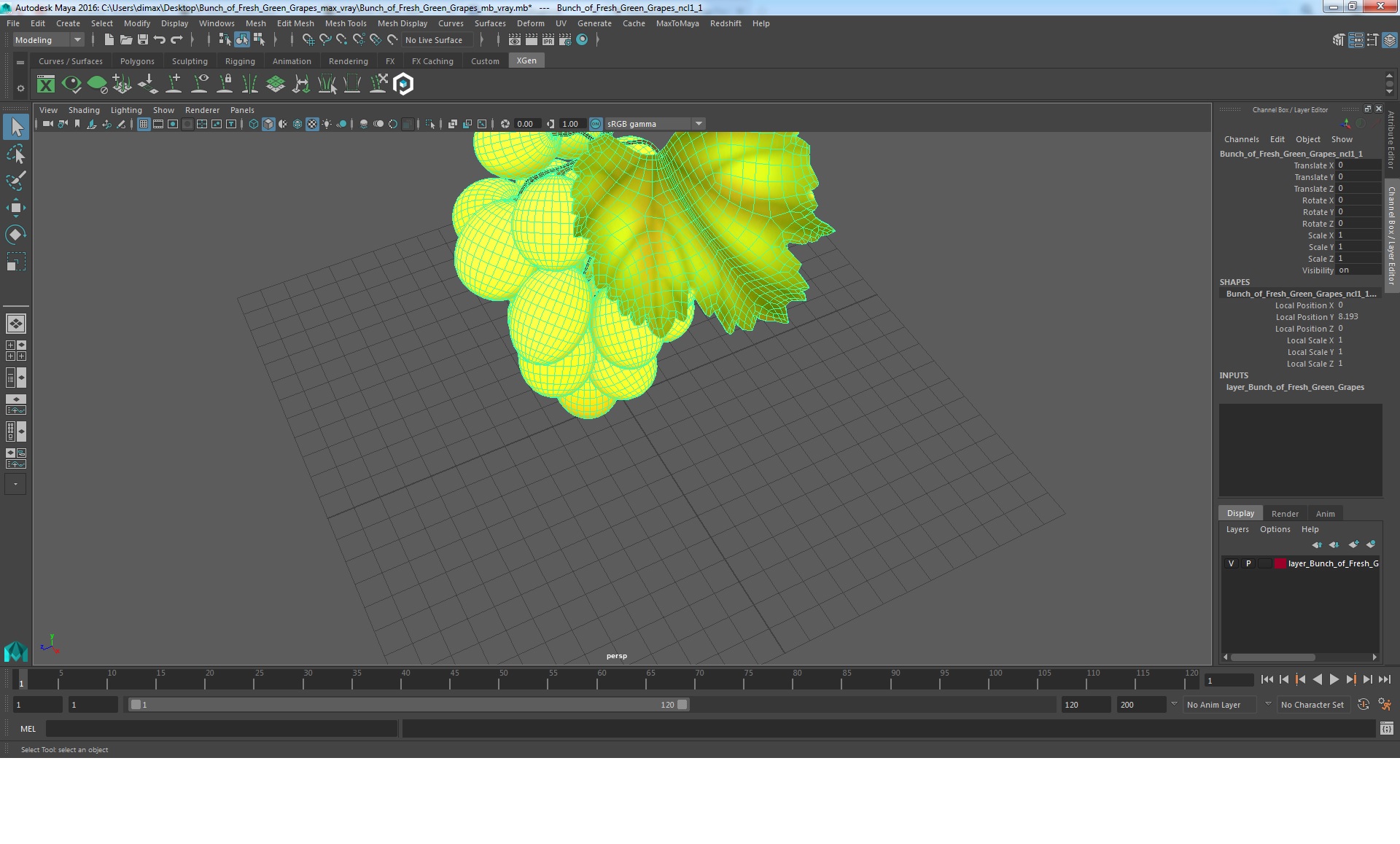Image resolution: width=1400 pixels, height=844 pixels.
Task: Open the XGen tab menu
Action: coord(527,60)
